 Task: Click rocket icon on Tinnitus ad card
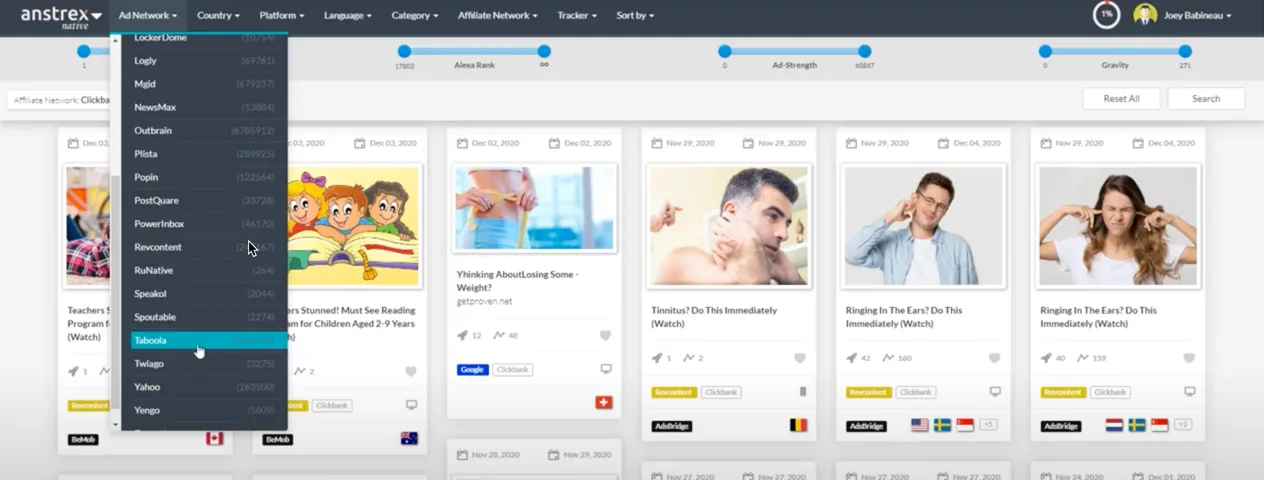pos(657,358)
